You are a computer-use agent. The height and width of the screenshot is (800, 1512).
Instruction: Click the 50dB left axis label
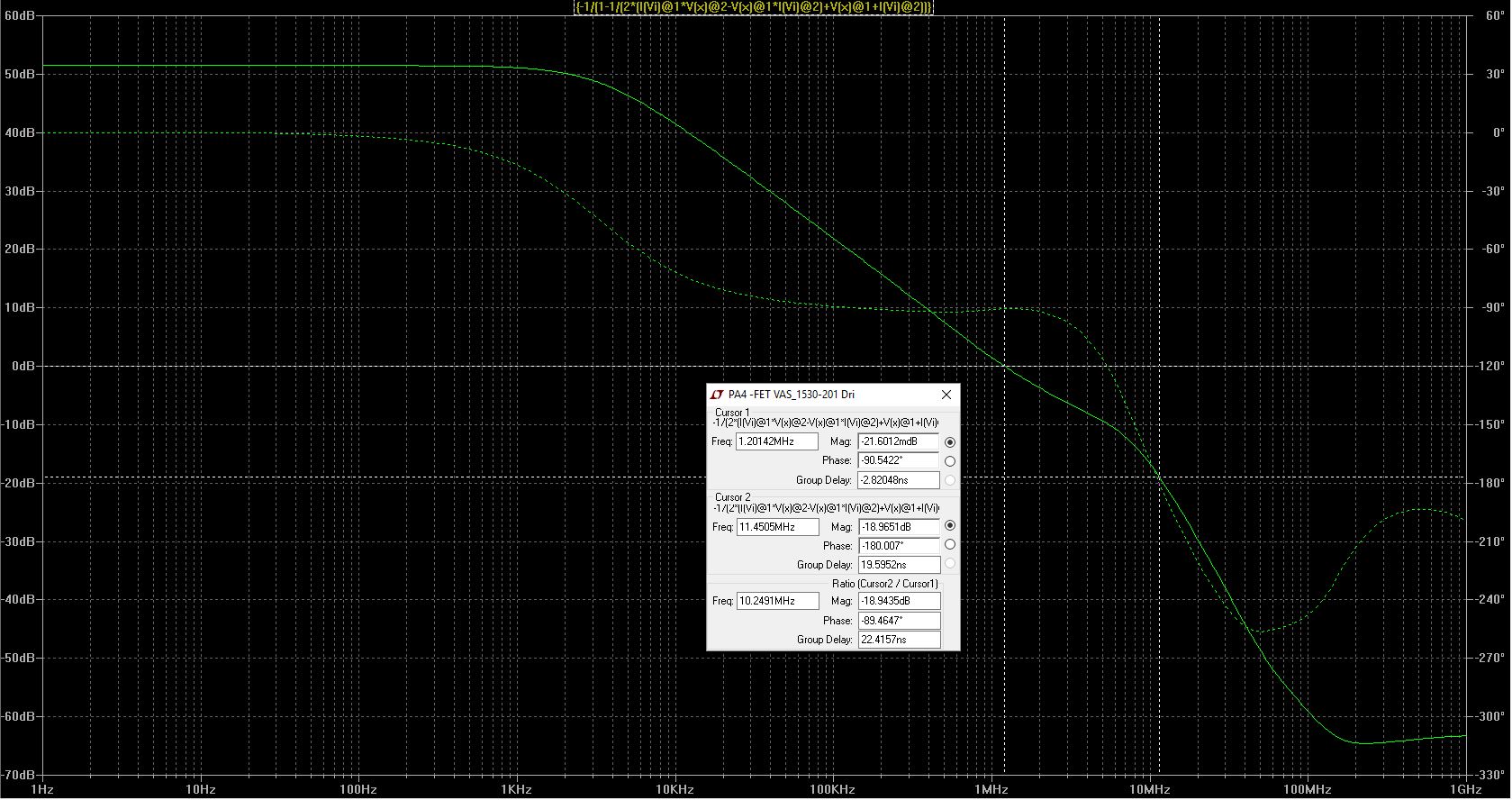18,74
